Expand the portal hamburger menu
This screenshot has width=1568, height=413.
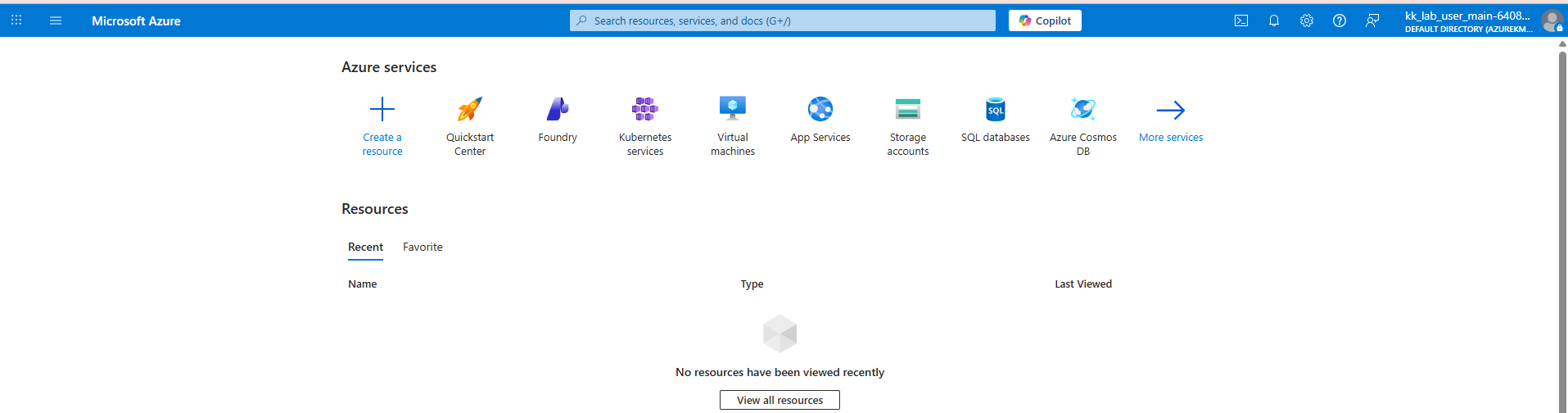(56, 20)
